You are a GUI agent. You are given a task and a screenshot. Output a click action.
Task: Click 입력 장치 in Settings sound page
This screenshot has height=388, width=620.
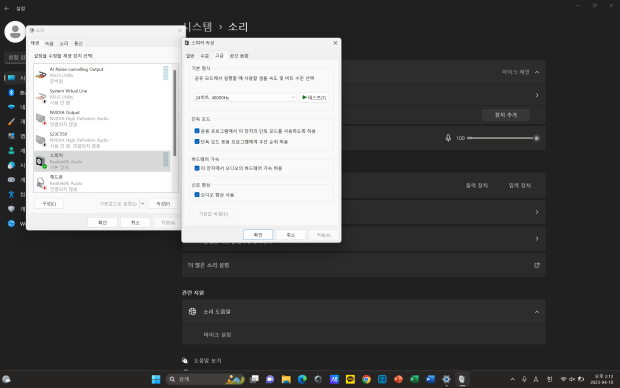[520, 185]
